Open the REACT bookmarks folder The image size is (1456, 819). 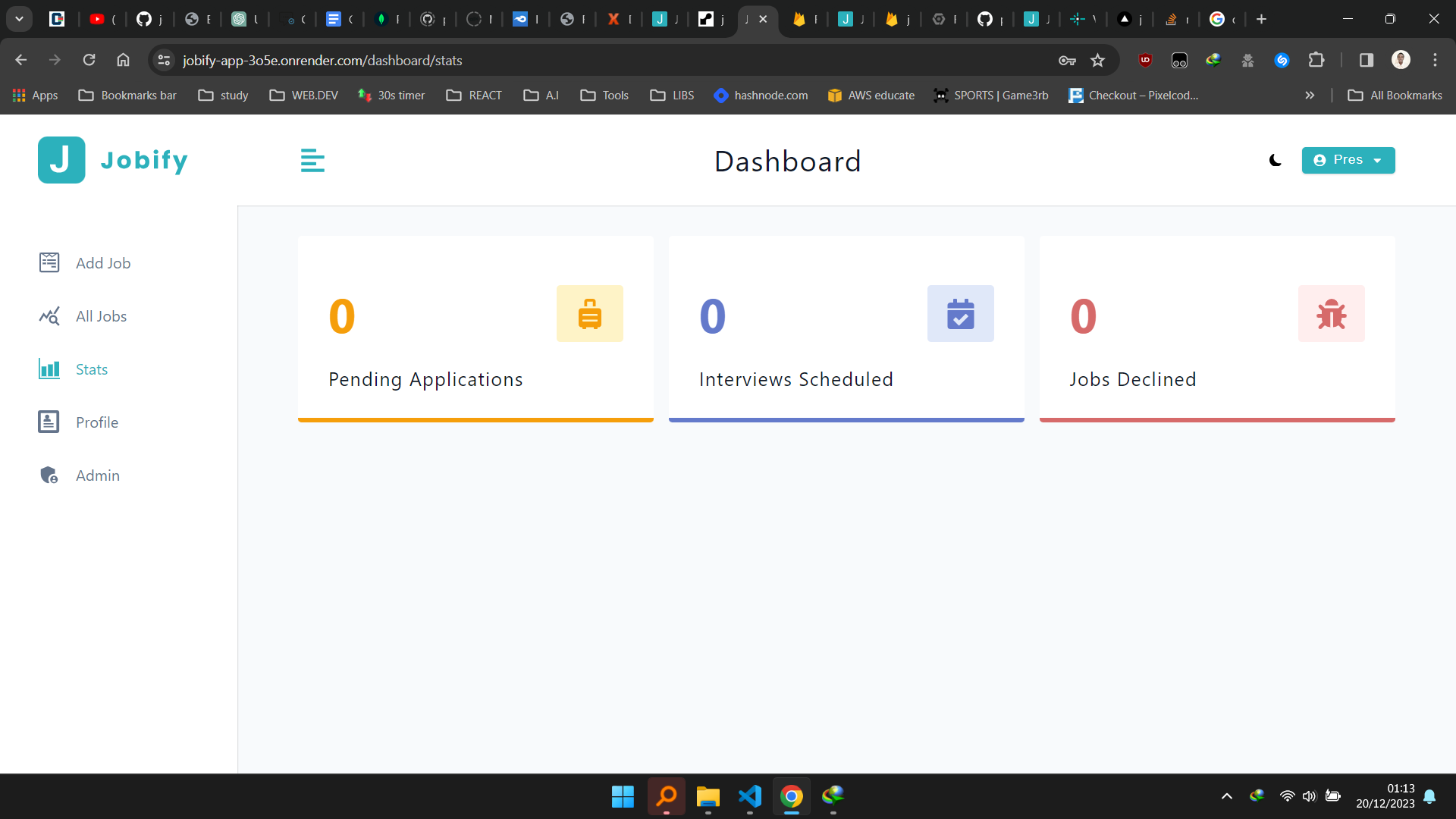tap(474, 96)
